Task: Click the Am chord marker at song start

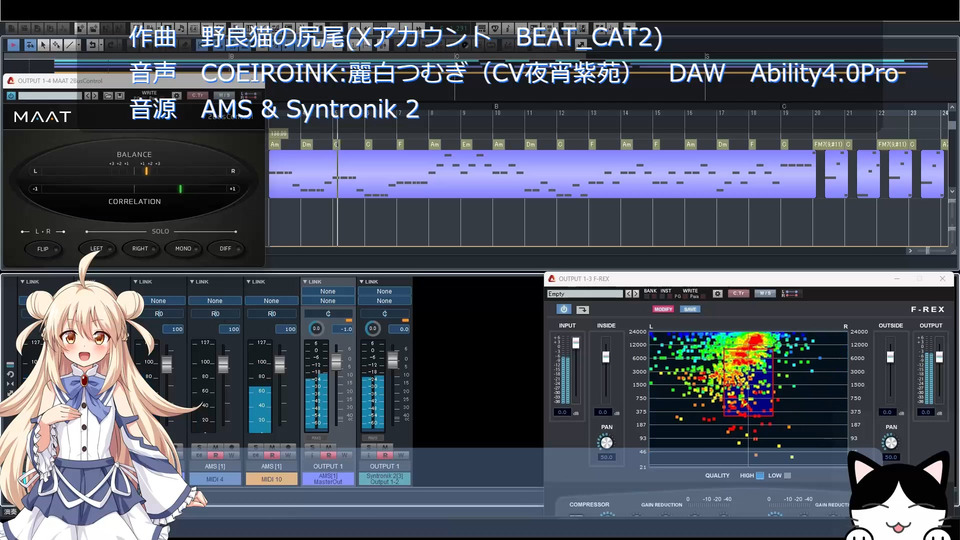Action: coord(275,144)
